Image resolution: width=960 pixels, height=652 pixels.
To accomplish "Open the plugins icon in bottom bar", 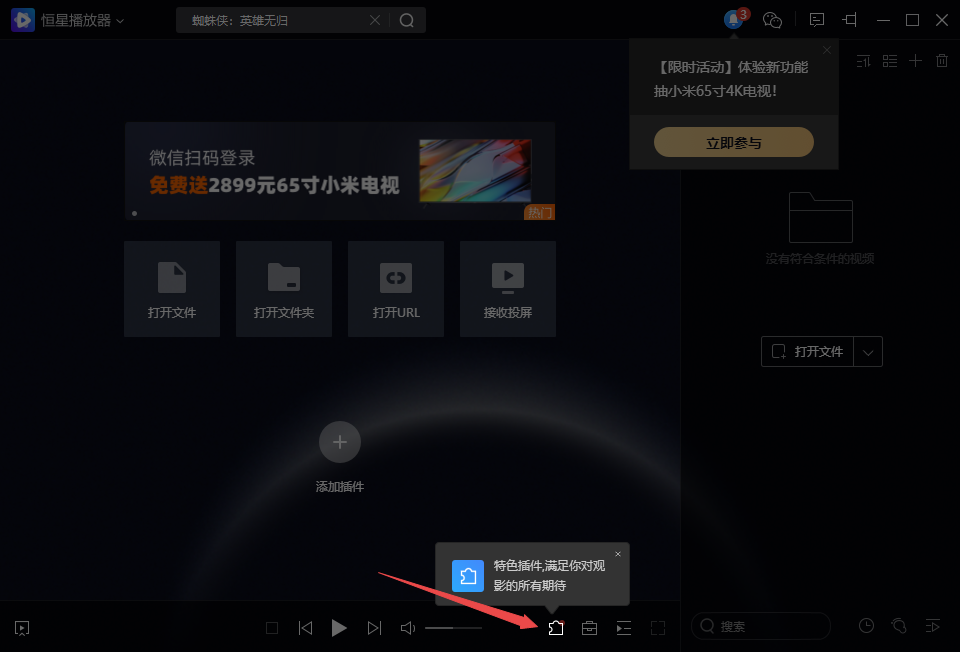I will tap(556, 628).
